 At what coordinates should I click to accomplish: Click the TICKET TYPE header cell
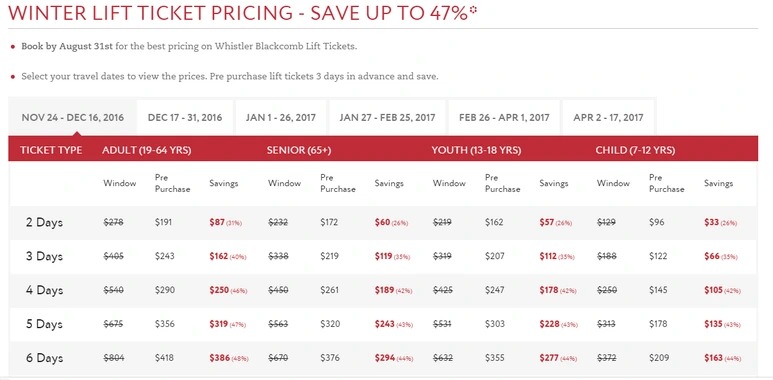[x=51, y=150]
